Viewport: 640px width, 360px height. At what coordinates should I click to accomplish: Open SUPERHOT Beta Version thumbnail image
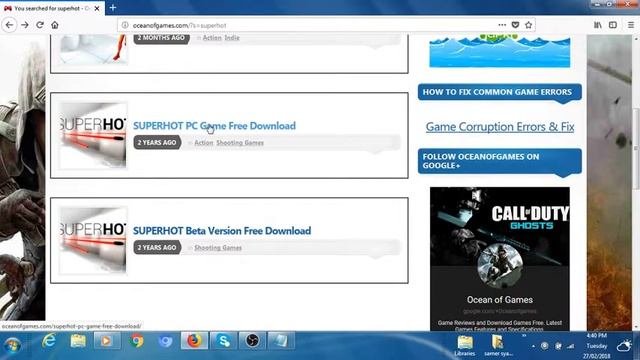tap(93, 240)
